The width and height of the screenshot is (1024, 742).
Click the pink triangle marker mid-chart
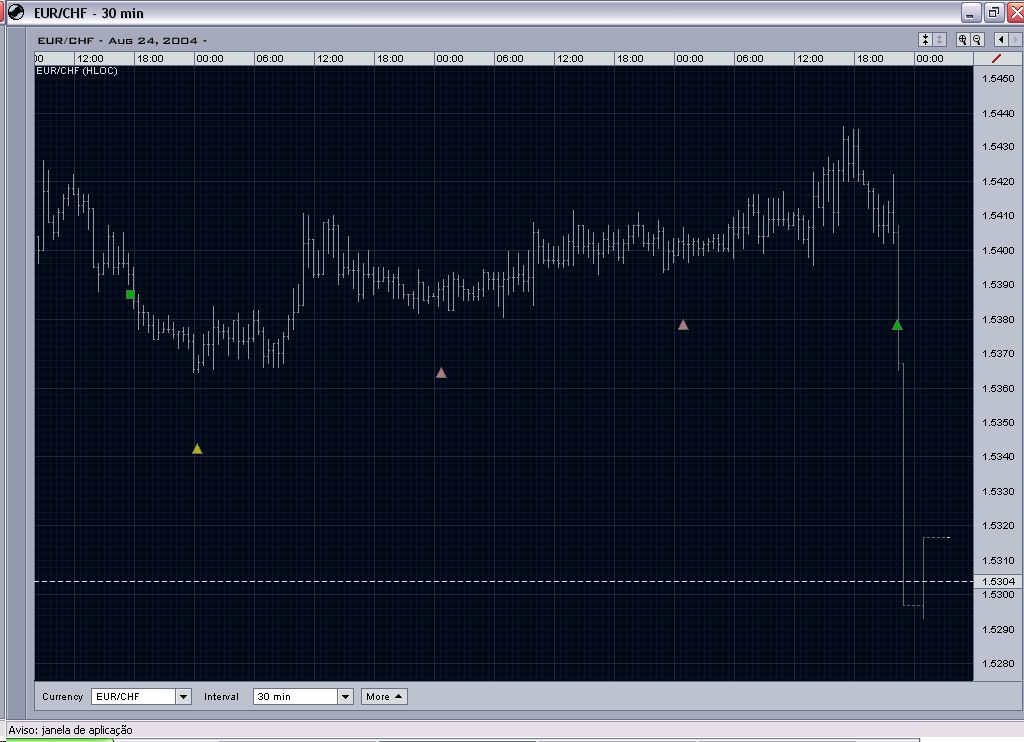[442, 371]
